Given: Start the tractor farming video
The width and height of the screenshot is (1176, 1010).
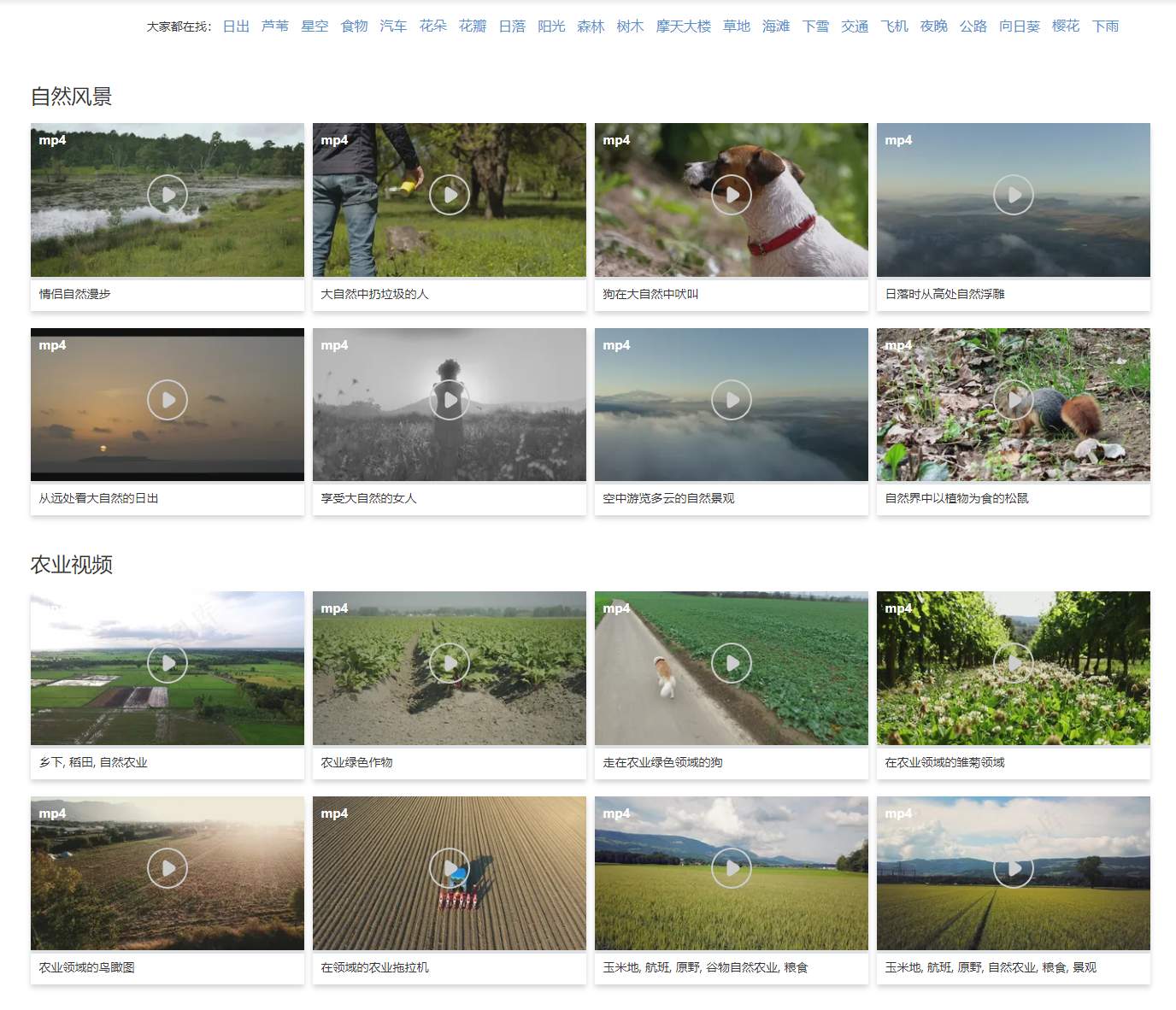Looking at the screenshot, I should click(x=450, y=868).
